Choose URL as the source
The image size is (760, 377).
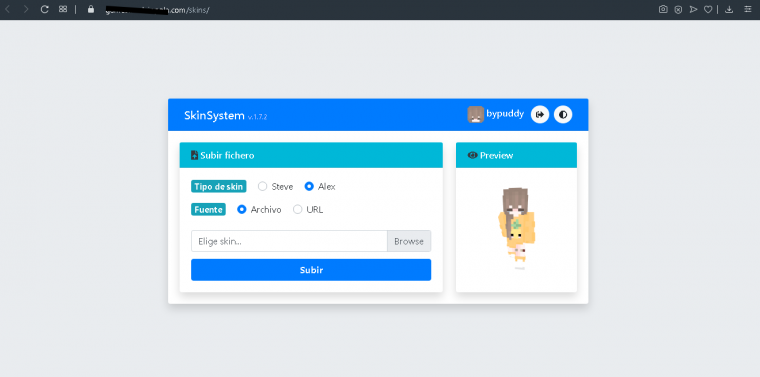[x=298, y=210]
